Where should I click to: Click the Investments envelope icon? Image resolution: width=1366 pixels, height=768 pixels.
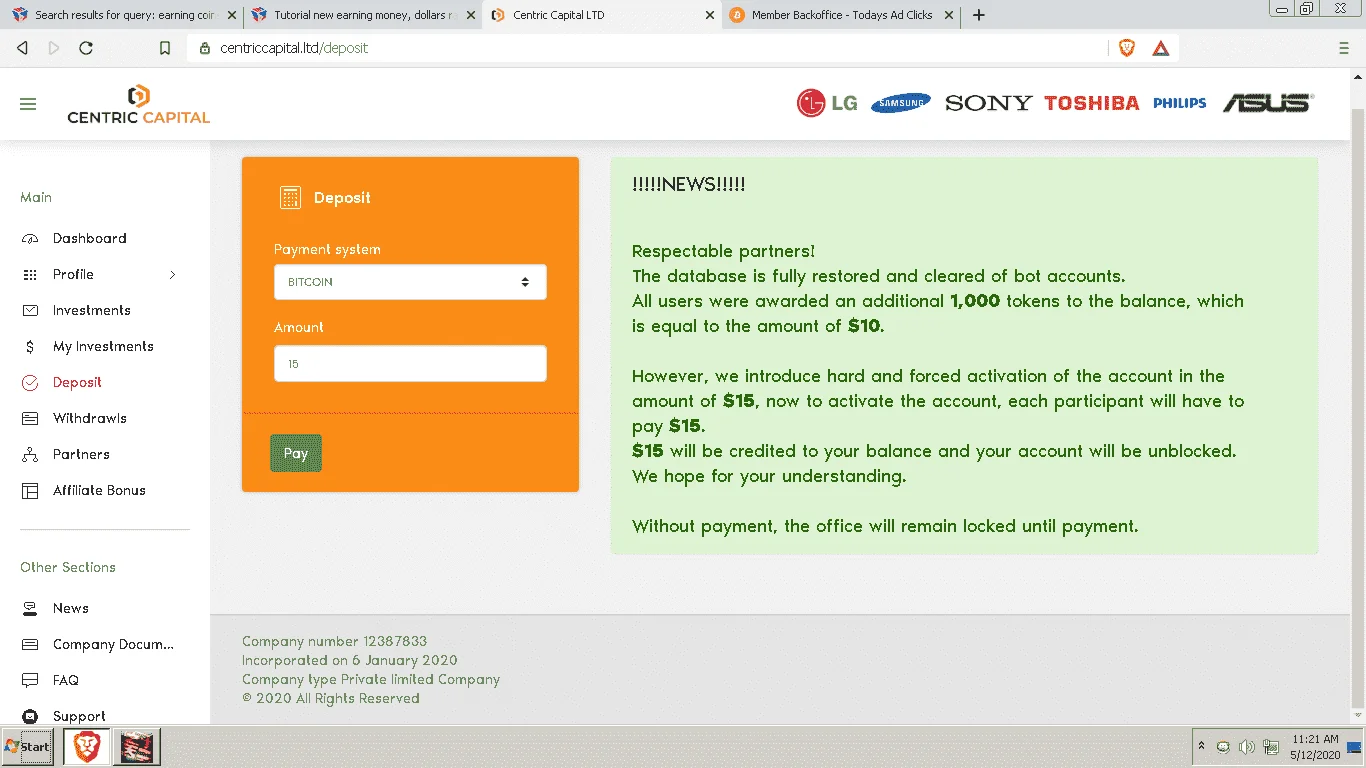(30, 311)
